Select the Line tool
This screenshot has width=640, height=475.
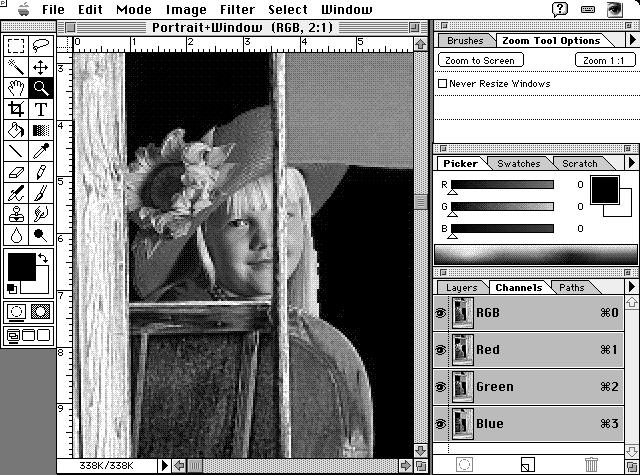tap(16, 151)
